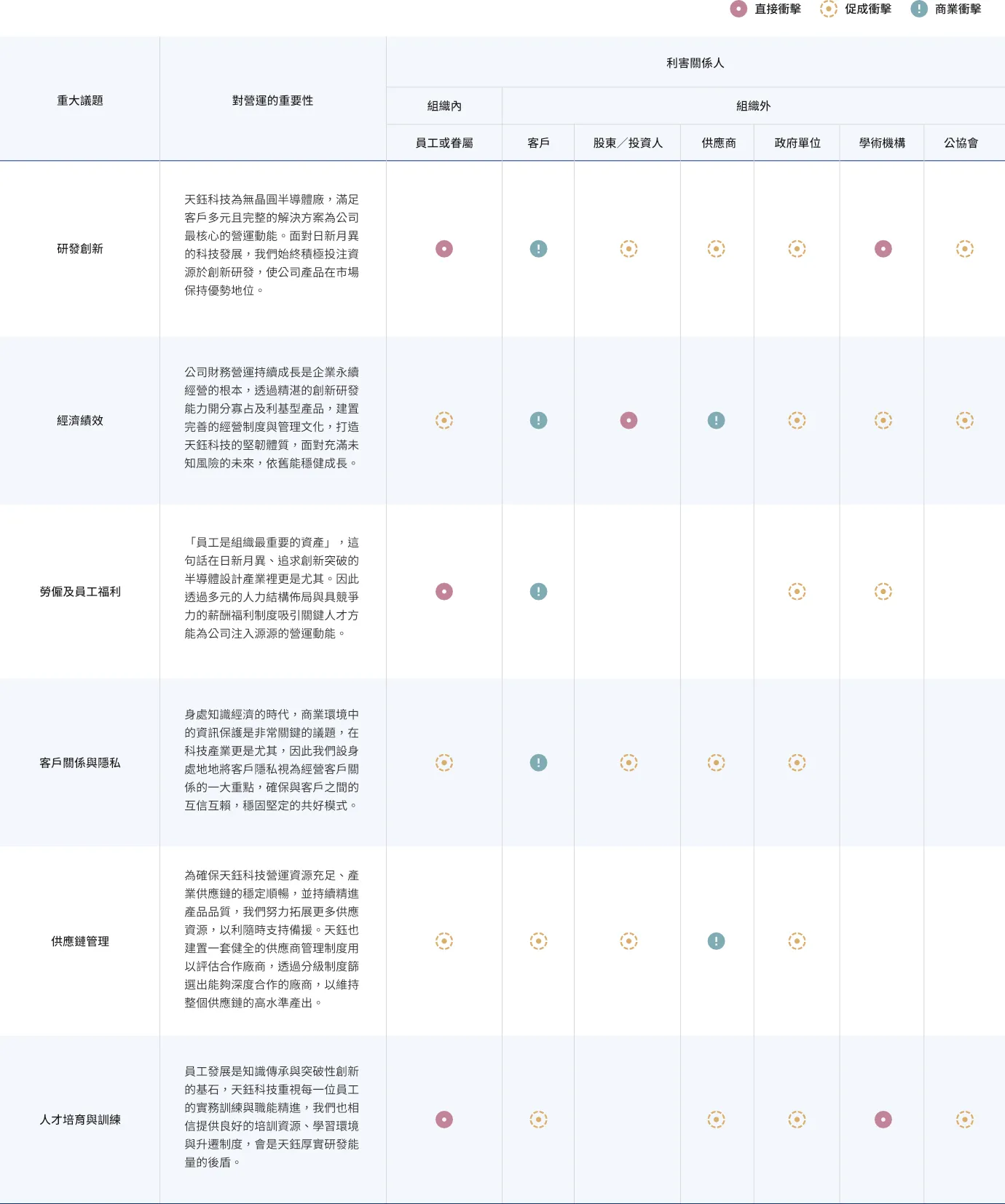Click the 商業衝擊 legend icon
This screenshot has height=1204, width=1005.
click(919, 9)
